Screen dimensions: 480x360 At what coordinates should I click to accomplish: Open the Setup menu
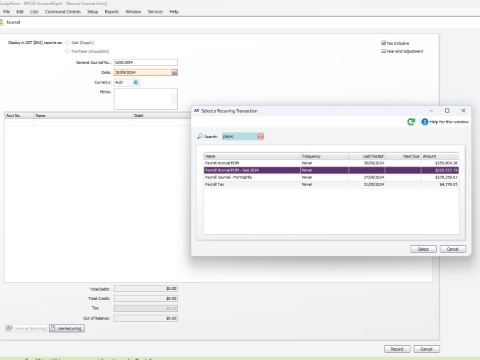coord(93,12)
